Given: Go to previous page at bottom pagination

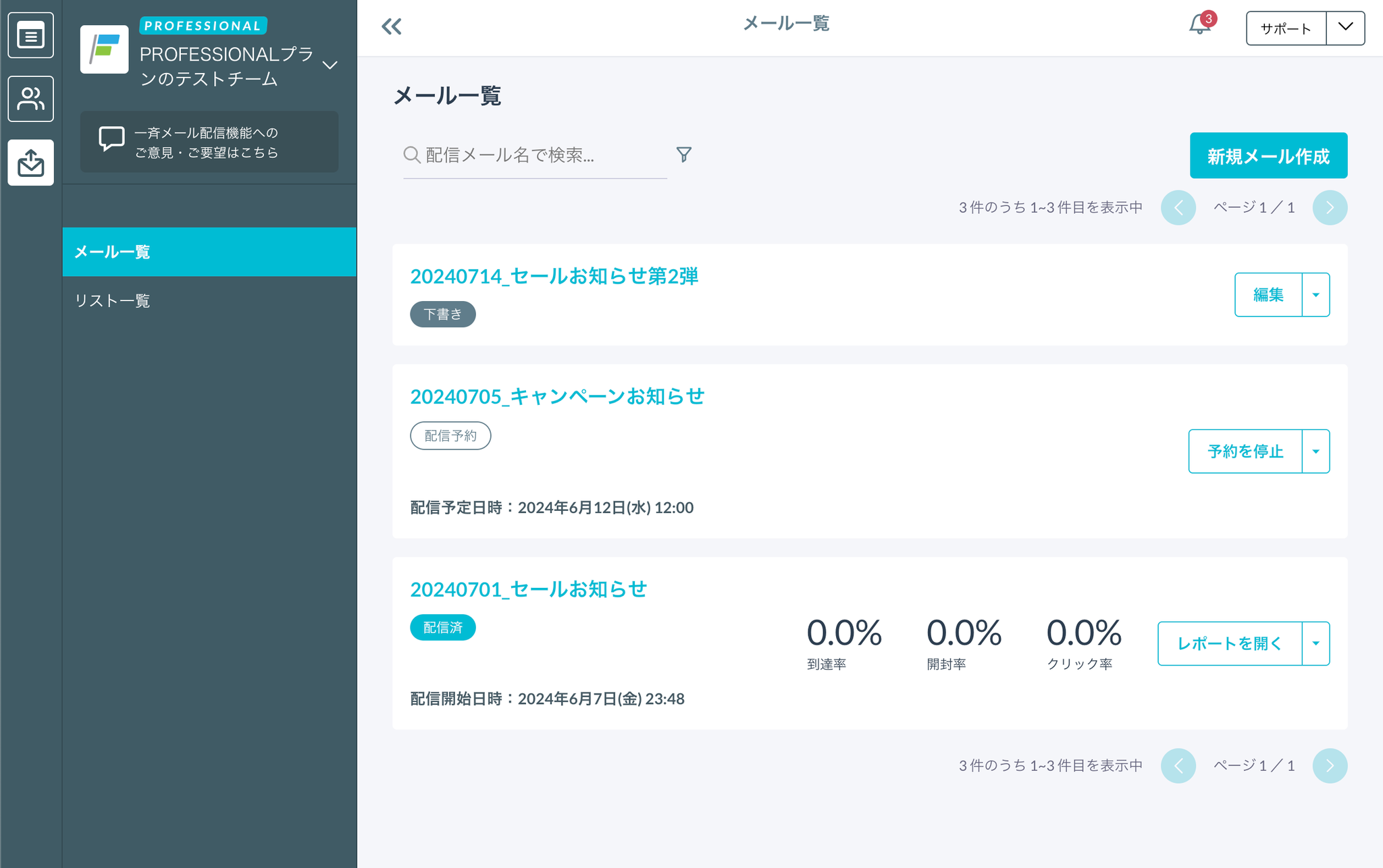Looking at the screenshot, I should click(1178, 765).
